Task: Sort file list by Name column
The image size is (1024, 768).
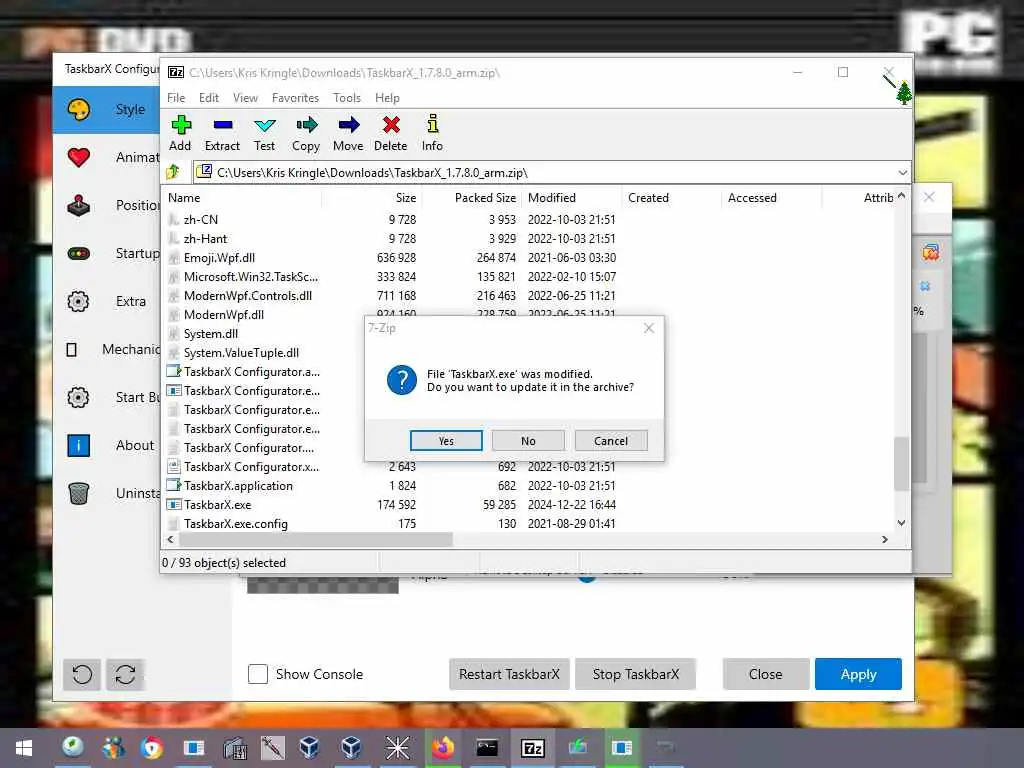Action: pos(242,198)
